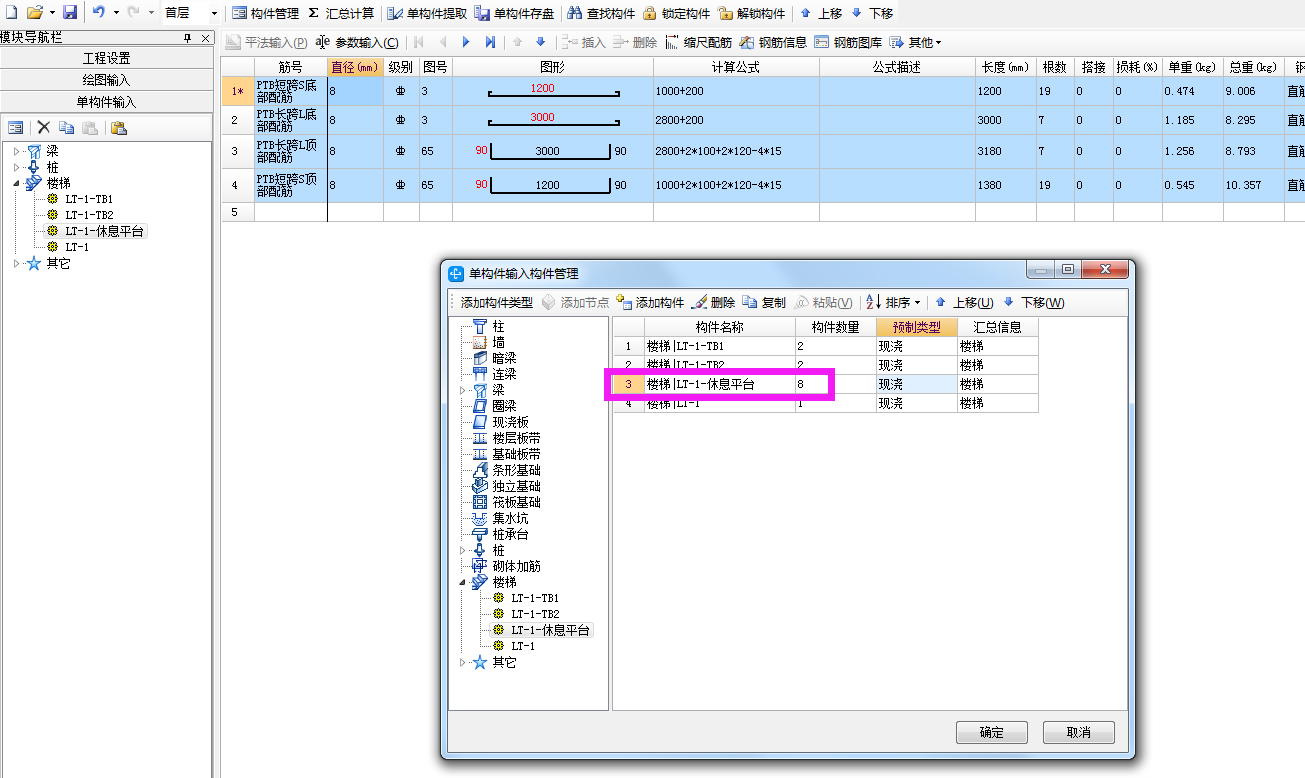Click the New file icon
Viewport: 1305px width, 778px height.
[x=10, y=12]
